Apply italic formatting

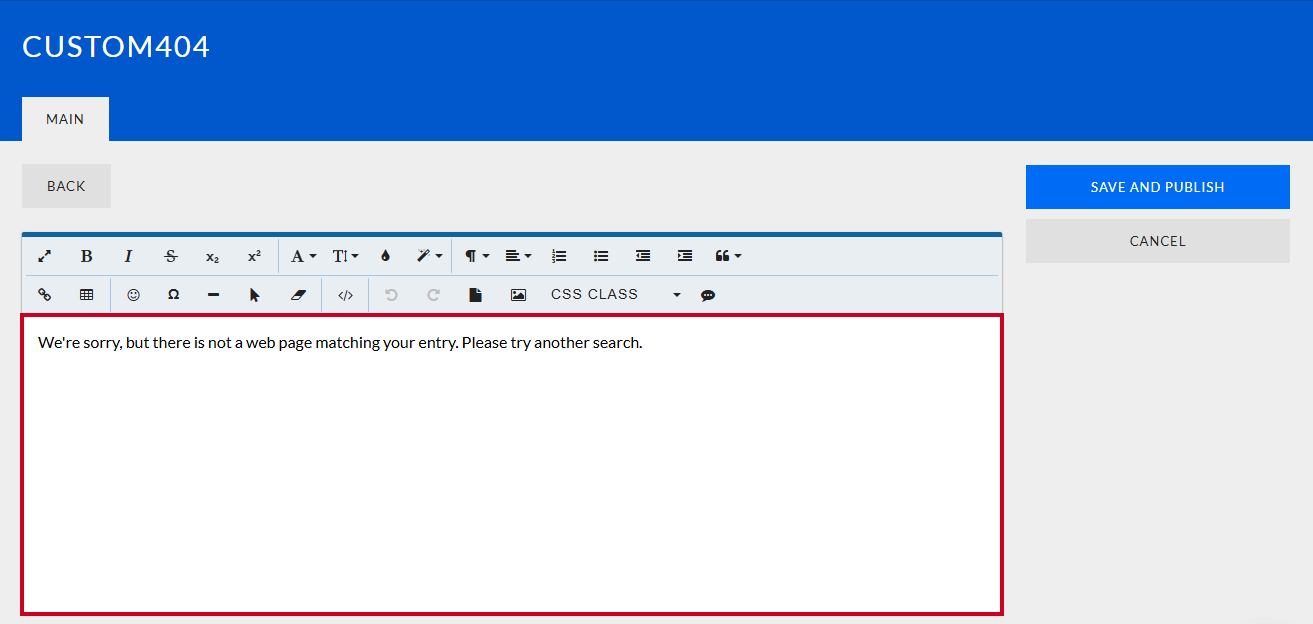click(128, 256)
